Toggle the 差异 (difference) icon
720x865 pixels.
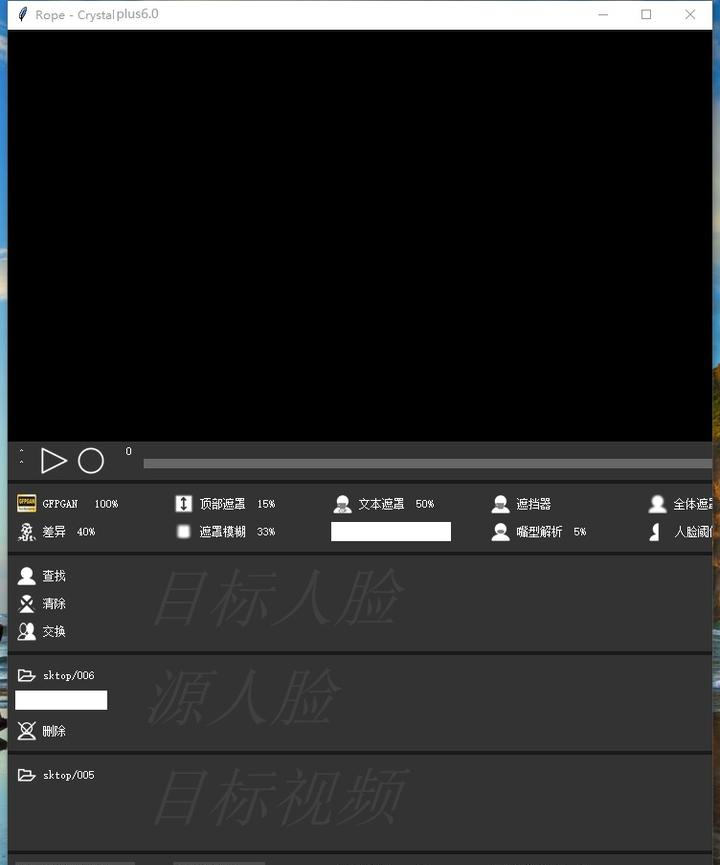[26, 531]
